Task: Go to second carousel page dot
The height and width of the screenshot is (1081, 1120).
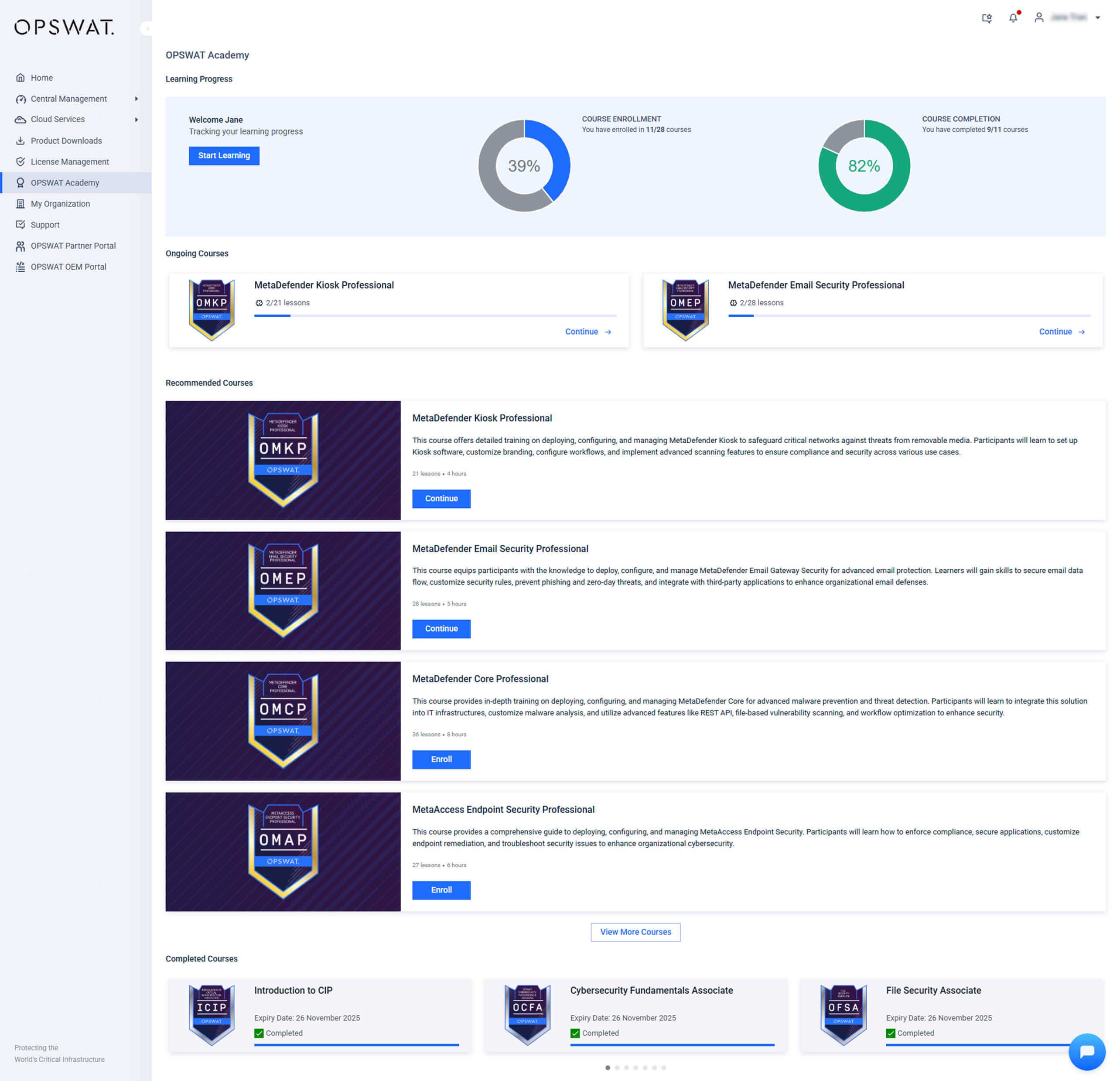Action: [x=617, y=1067]
